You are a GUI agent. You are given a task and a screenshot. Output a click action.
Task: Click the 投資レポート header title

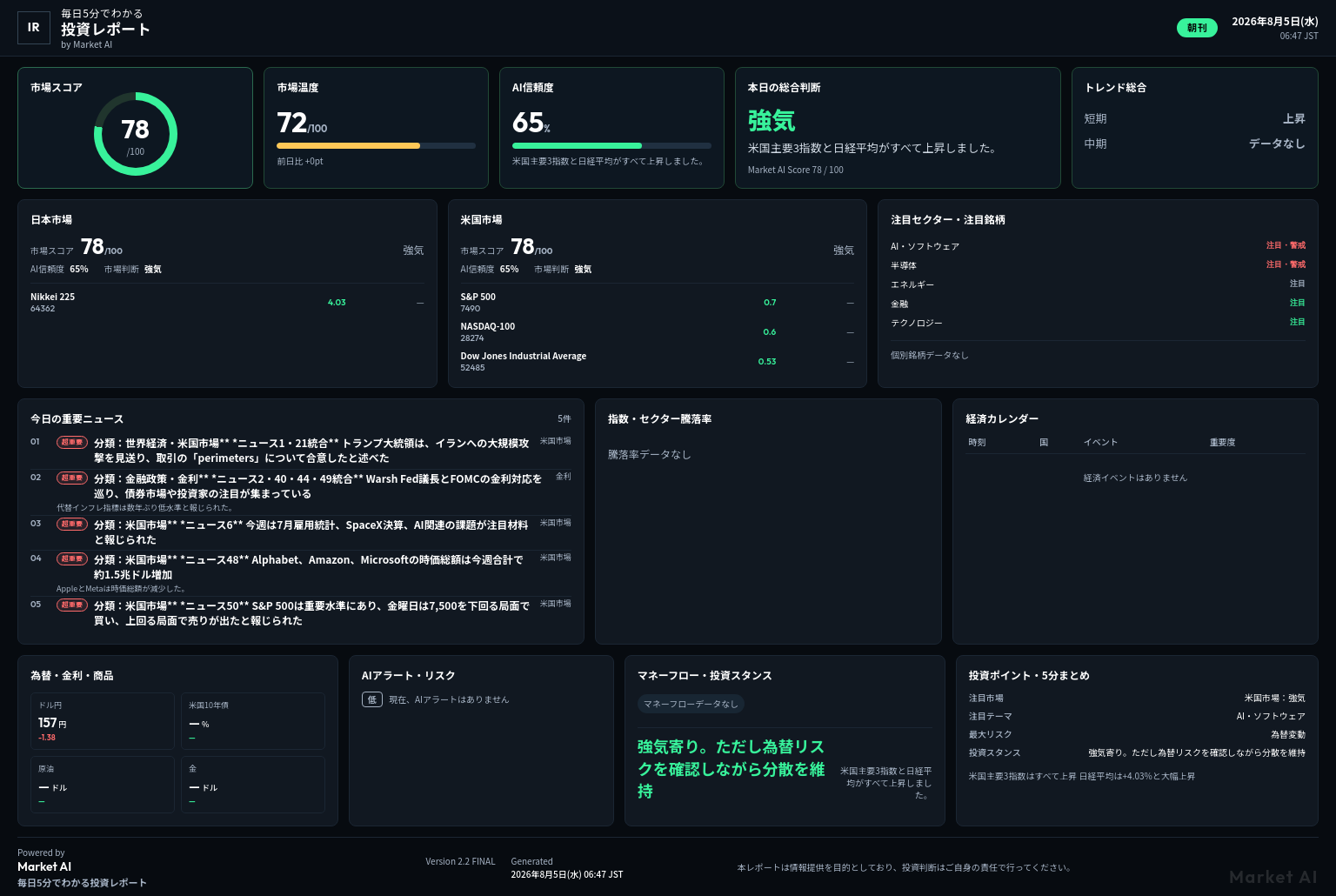[105, 29]
